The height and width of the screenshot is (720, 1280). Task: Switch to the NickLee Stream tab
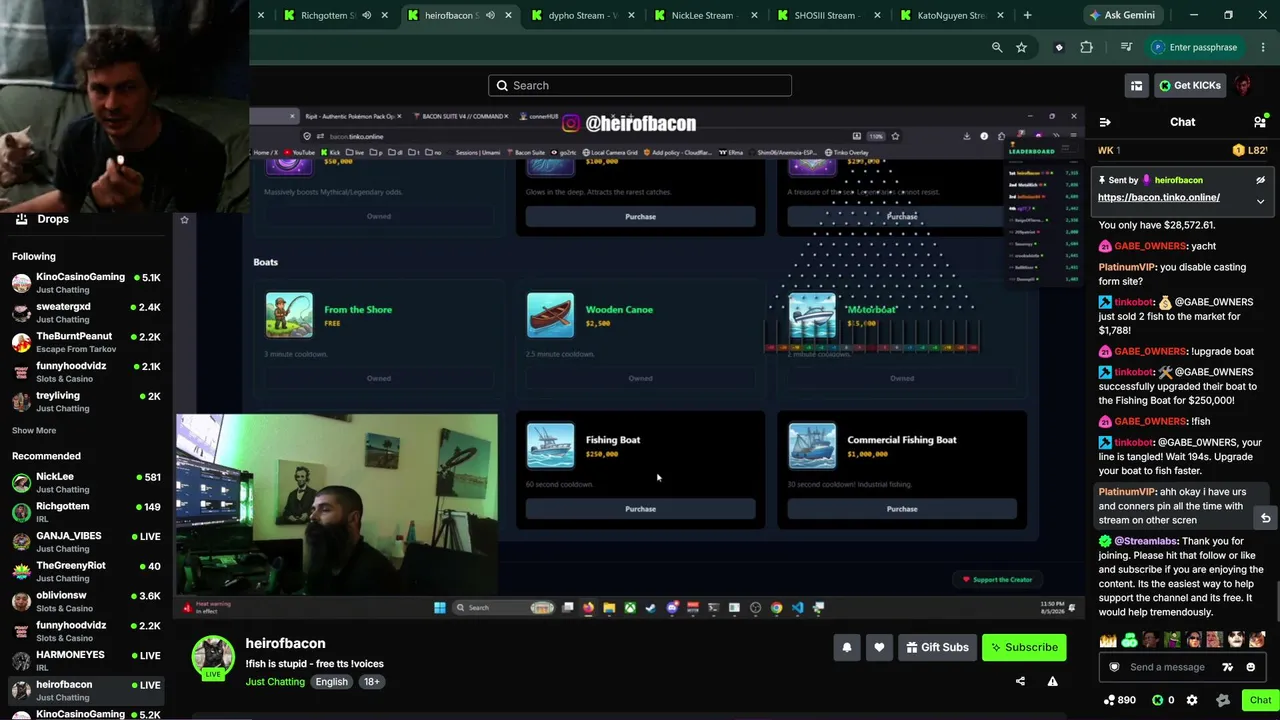click(704, 15)
